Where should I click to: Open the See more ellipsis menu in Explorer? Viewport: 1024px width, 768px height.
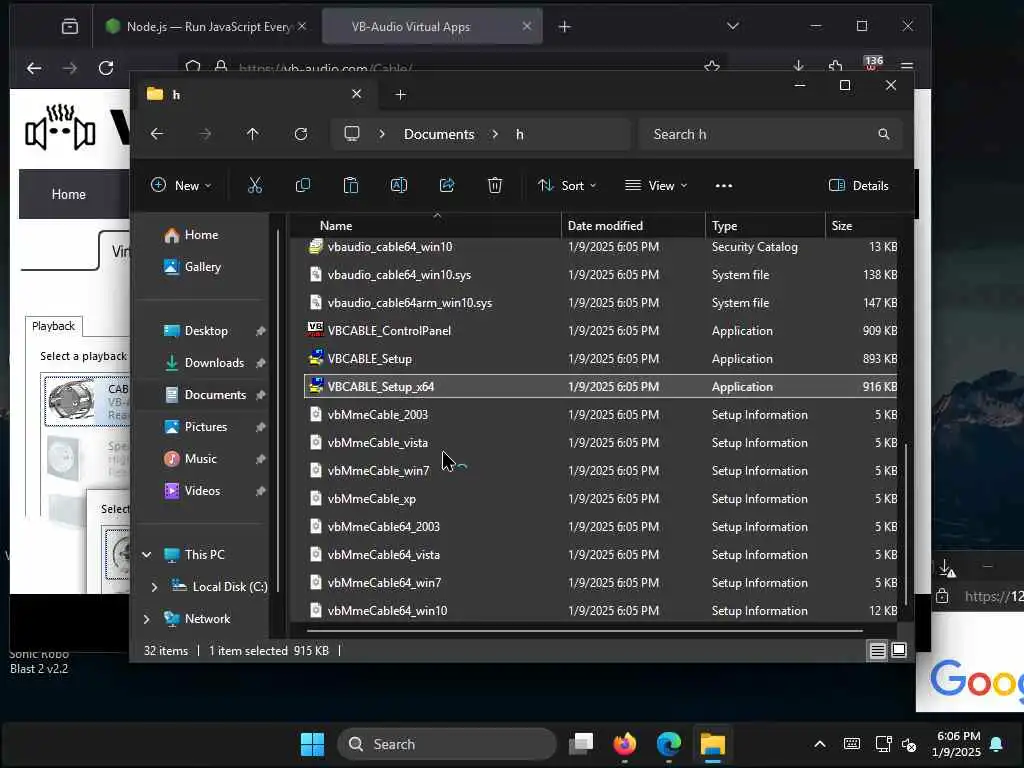724,186
